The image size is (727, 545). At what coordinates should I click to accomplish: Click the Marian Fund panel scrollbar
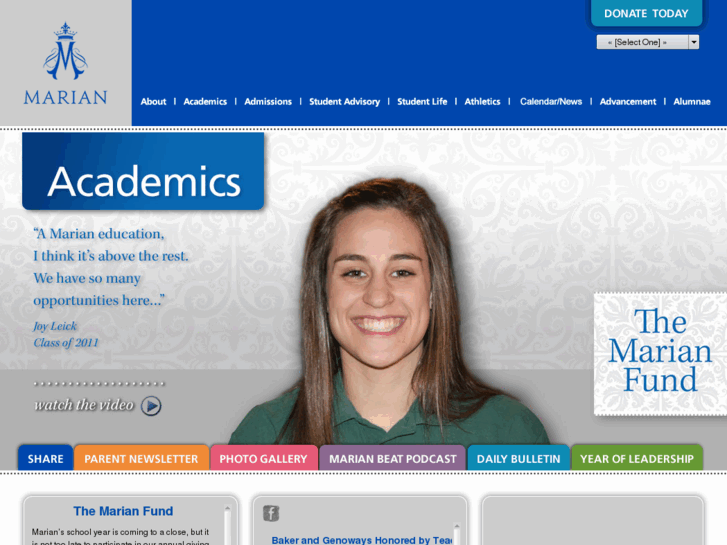[228, 525]
